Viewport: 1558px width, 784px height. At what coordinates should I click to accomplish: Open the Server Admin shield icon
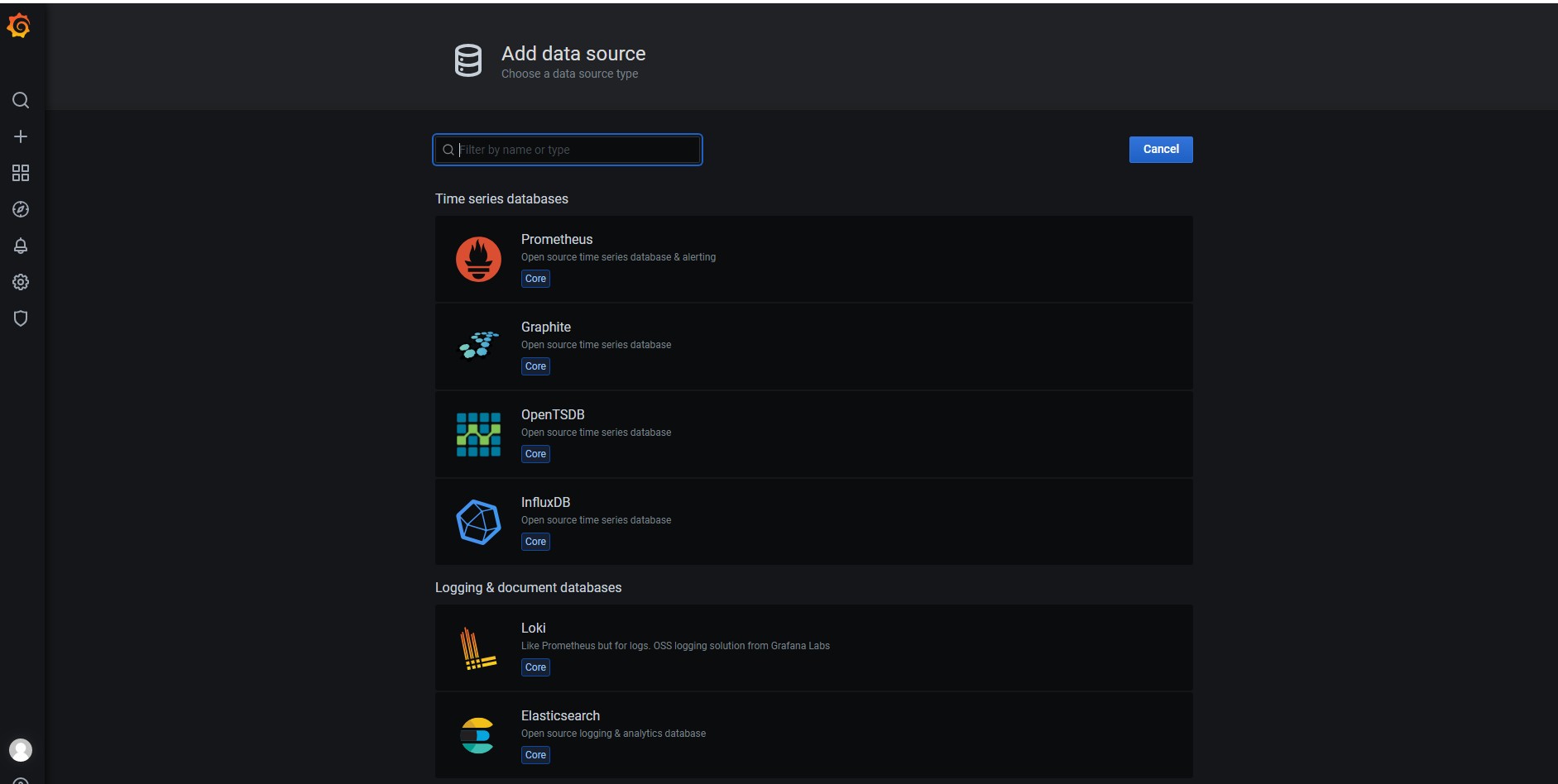(21, 318)
